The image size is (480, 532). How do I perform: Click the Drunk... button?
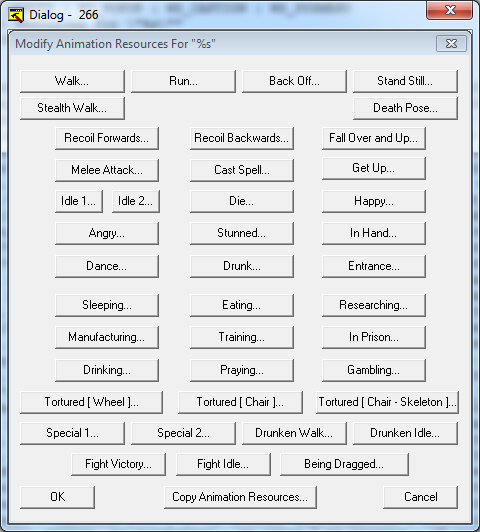(242, 266)
